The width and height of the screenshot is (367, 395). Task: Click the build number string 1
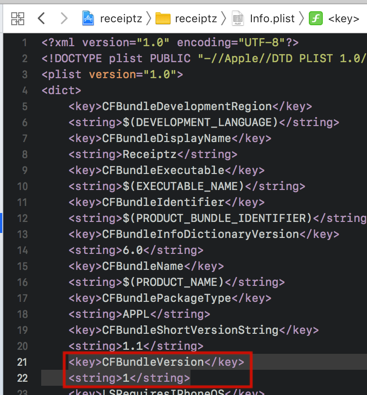tap(126, 378)
